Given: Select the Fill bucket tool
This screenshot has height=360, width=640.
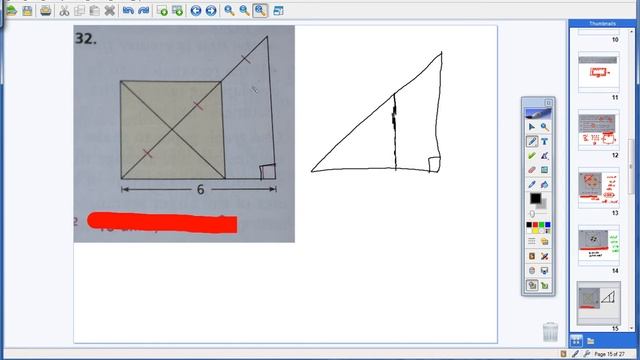Looking at the screenshot, I should pos(544,184).
